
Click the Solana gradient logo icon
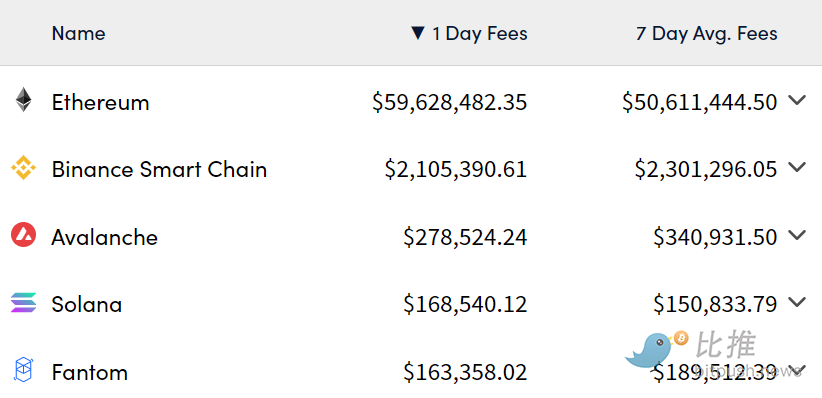pos(23,303)
